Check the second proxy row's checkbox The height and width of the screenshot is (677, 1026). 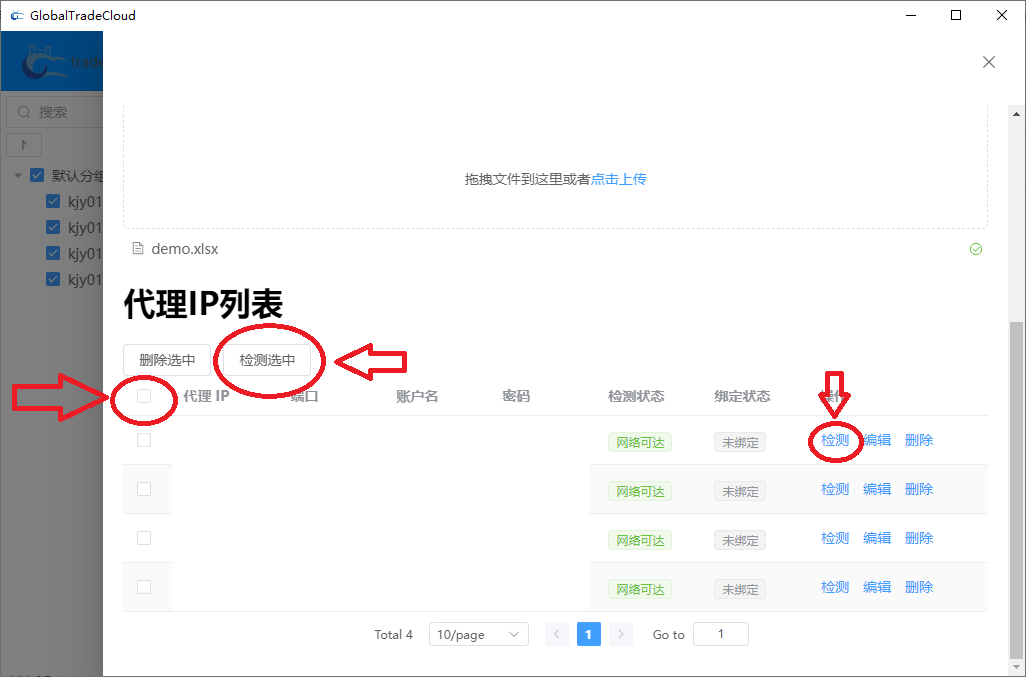pos(144,488)
